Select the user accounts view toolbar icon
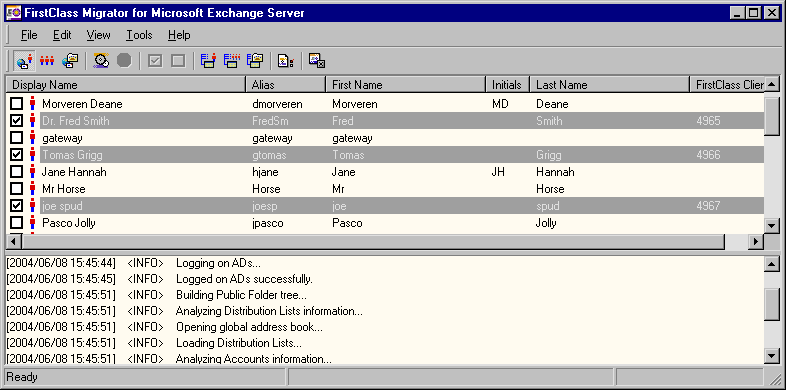This screenshot has height=390, width=786. tap(24, 61)
